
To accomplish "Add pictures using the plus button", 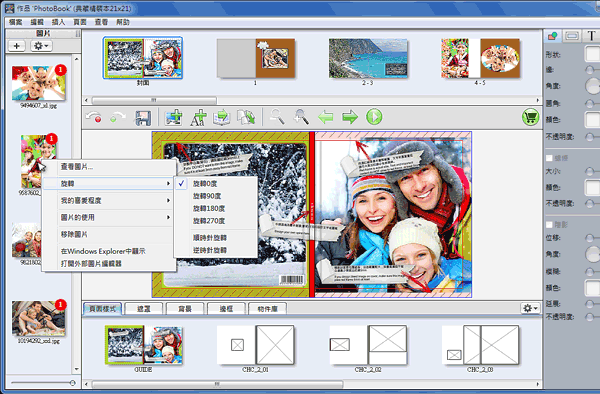I will click(16, 46).
